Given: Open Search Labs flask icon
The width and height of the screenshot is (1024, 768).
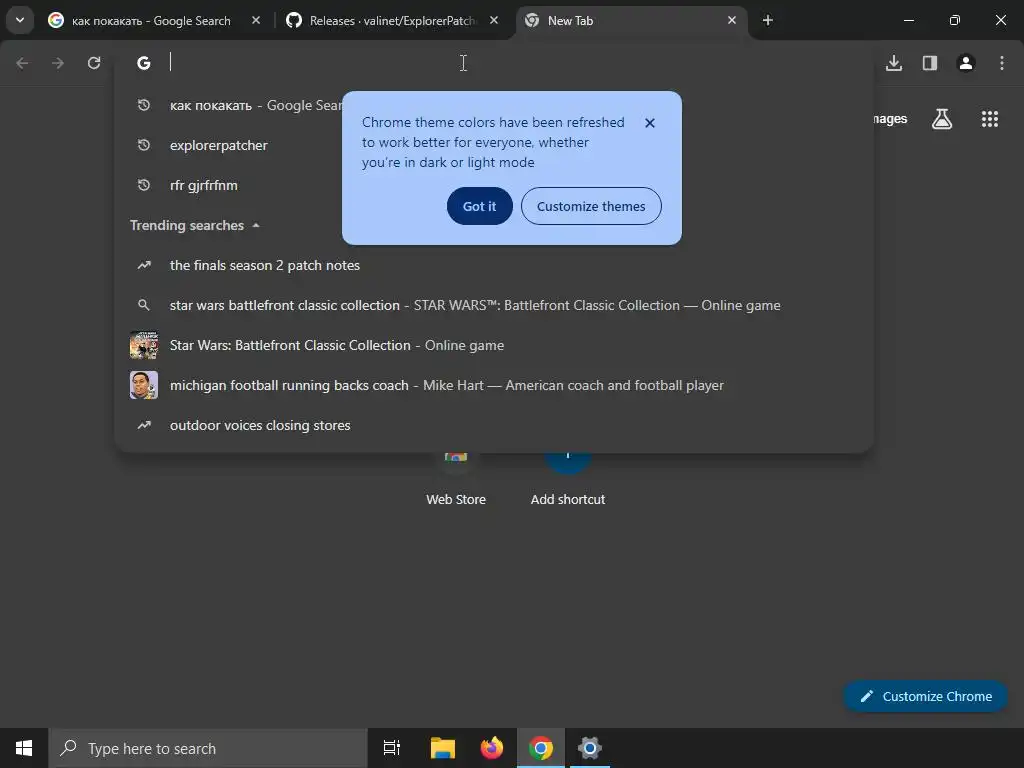Looking at the screenshot, I should 942,119.
